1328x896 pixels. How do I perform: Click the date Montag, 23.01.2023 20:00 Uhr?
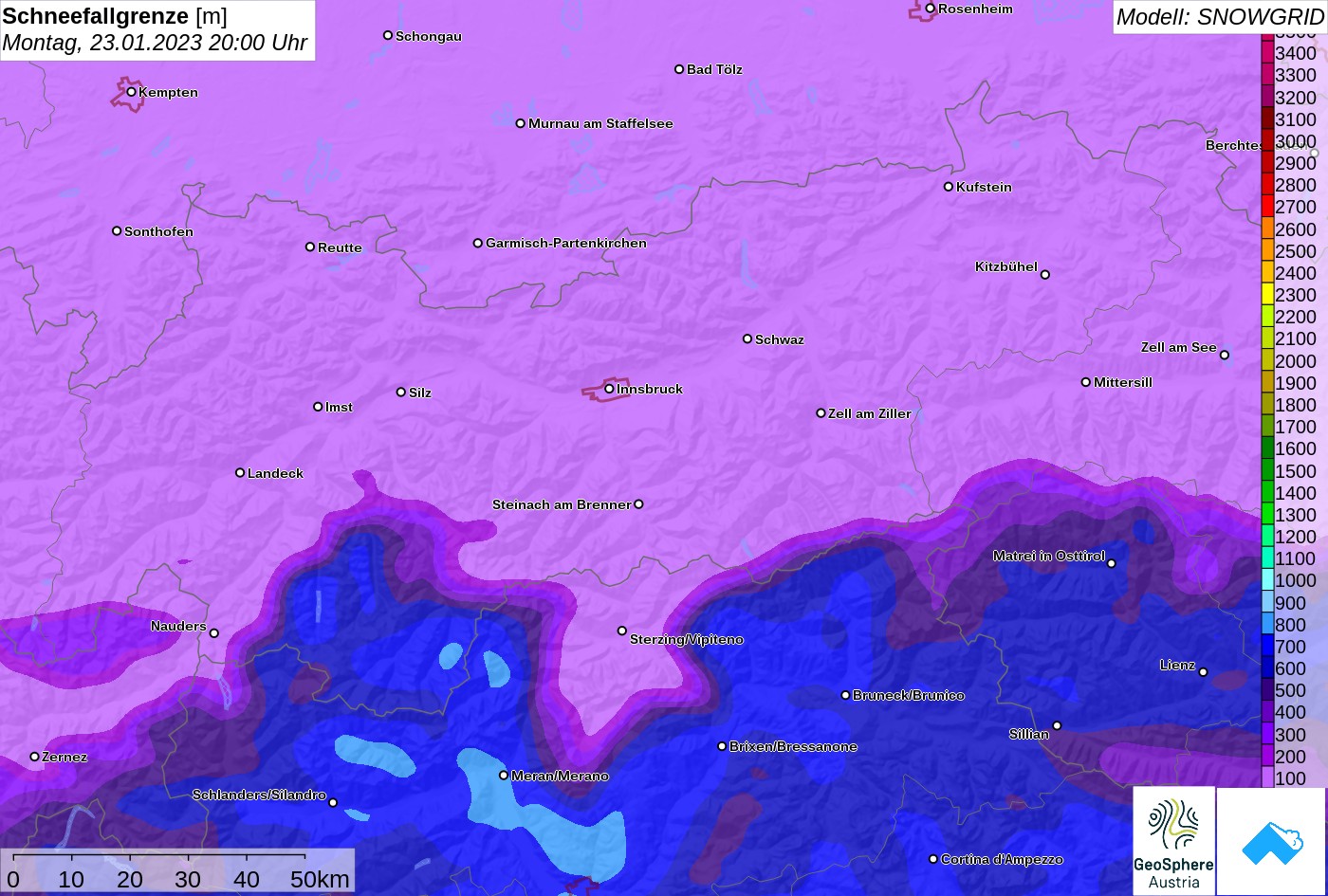pyautogui.click(x=156, y=43)
